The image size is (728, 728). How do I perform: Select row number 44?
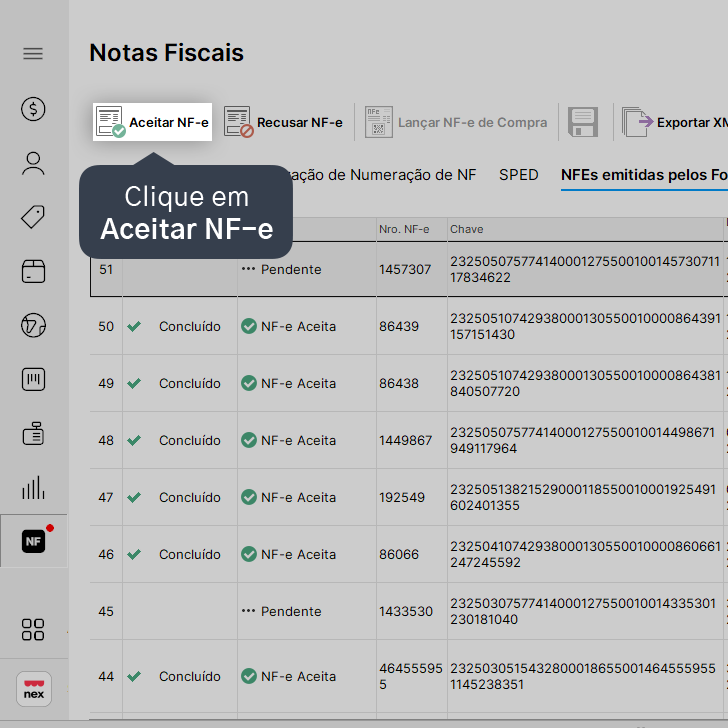click(x=106, y=676)
